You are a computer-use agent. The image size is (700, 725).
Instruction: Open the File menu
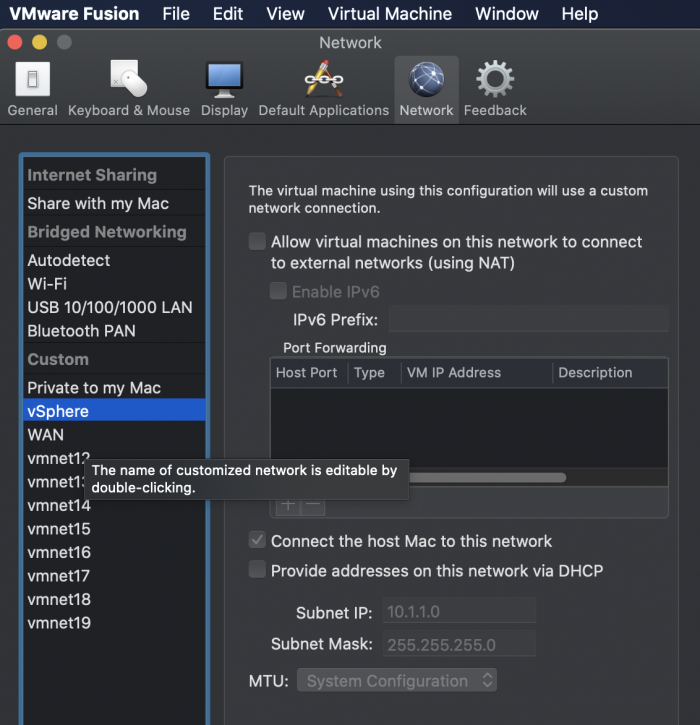coord(176,14)
